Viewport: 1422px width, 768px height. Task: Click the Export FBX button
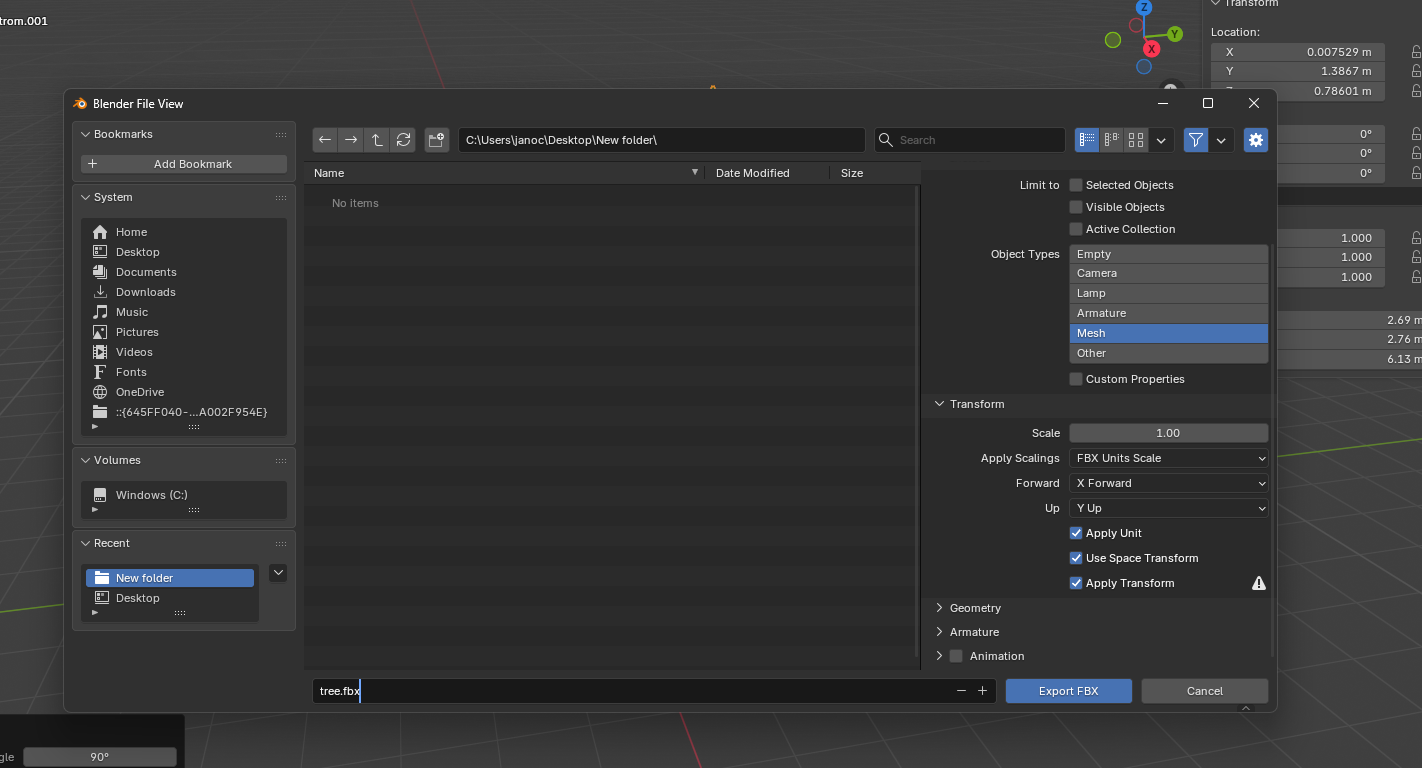(x=1068, y=691)
